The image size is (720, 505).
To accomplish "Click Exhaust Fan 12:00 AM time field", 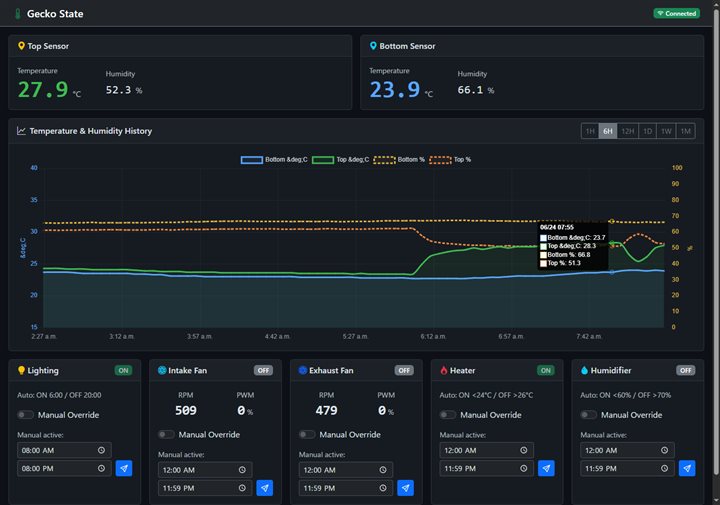I will [346, 470].
